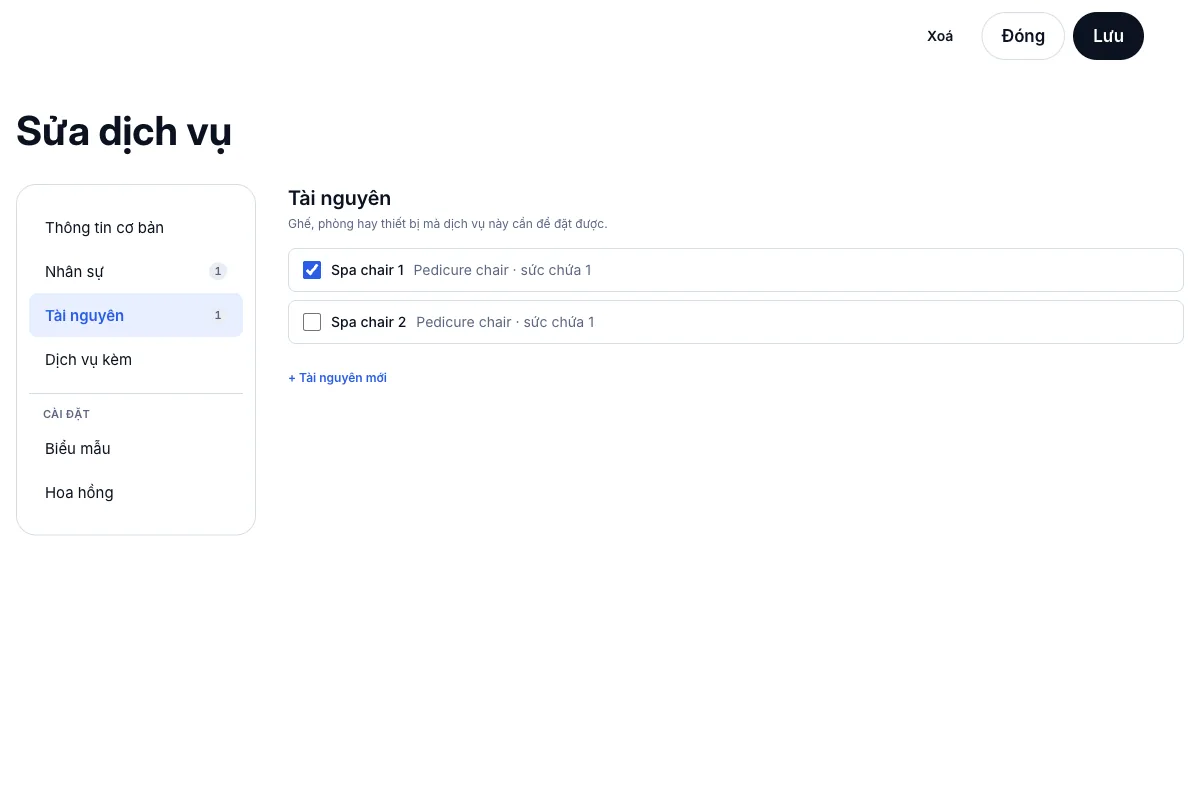Switch to the Nhân sự section
This screenshot has height=805, width=1200.
[136, 272]
